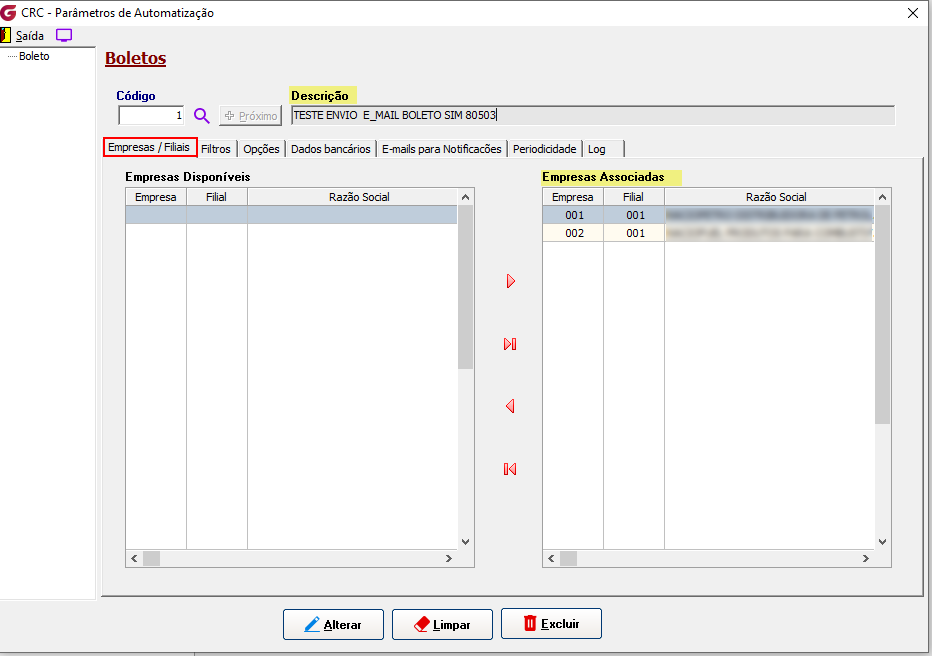This screenshot has height=656, width=932.
Task: Click scroll down arrow in Empresas Associadas
Action: (x=883, y=541)
